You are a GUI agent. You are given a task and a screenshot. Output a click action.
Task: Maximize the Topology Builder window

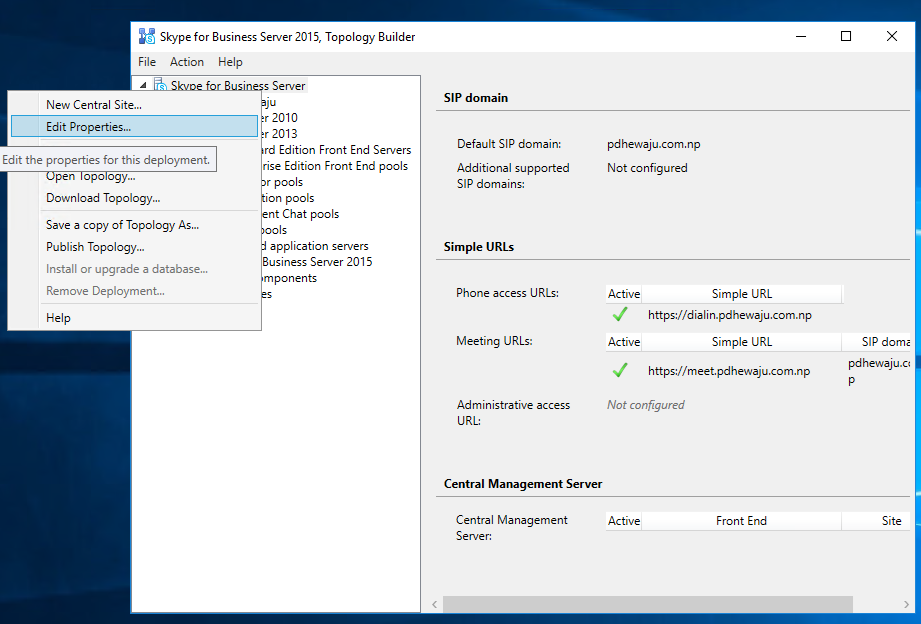pyautogui.click(x=846, y=36)
